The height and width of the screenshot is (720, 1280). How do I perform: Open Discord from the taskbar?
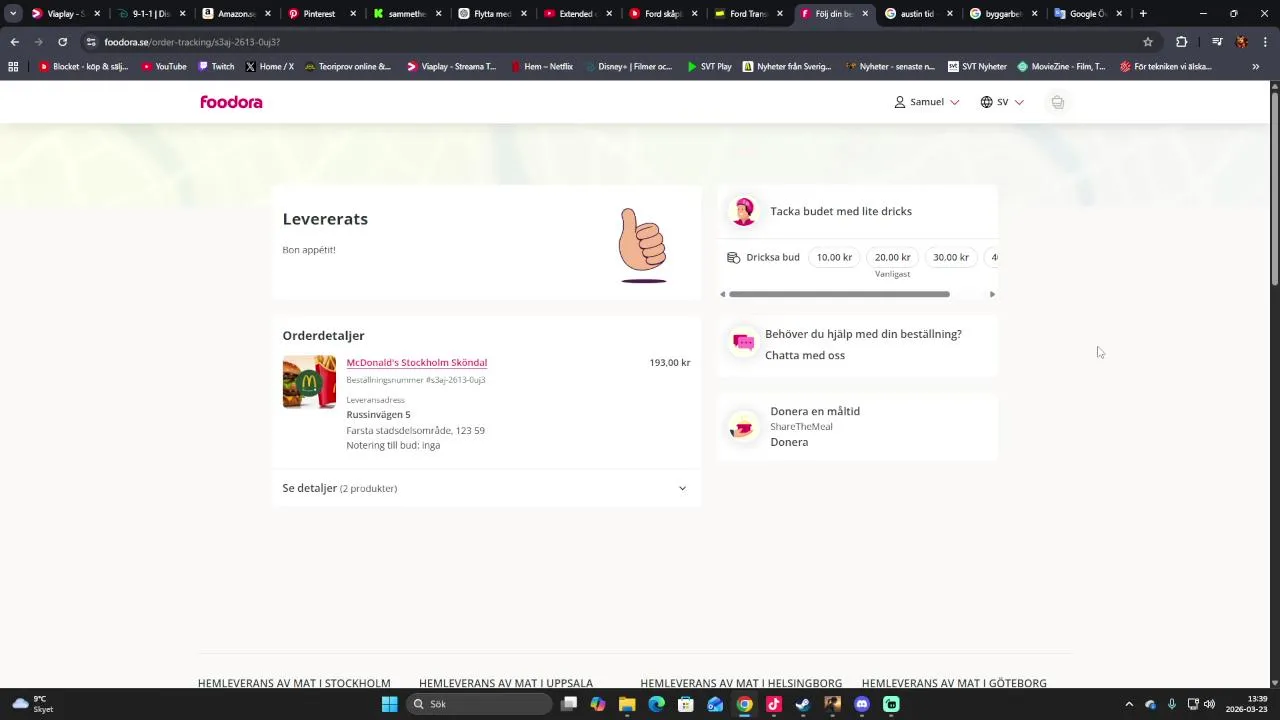coord(862,704)
